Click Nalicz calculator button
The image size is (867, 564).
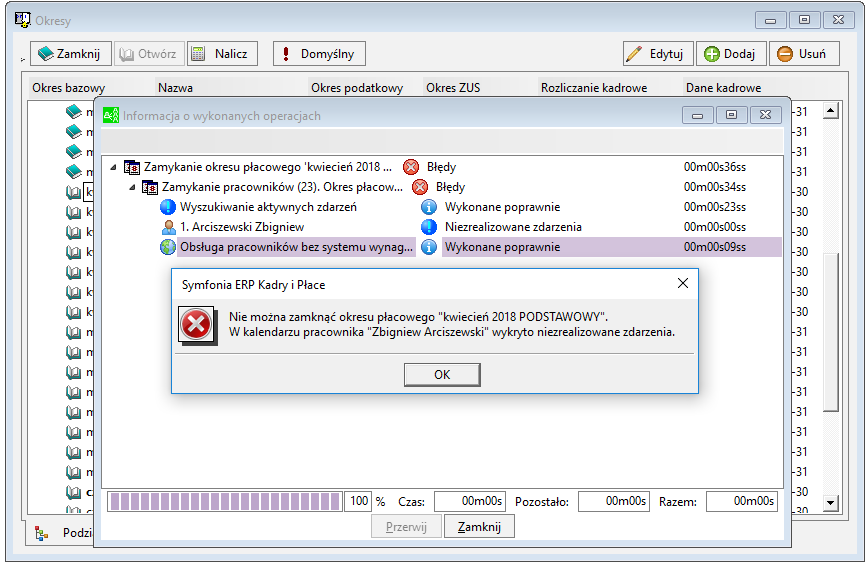(222, 54)
